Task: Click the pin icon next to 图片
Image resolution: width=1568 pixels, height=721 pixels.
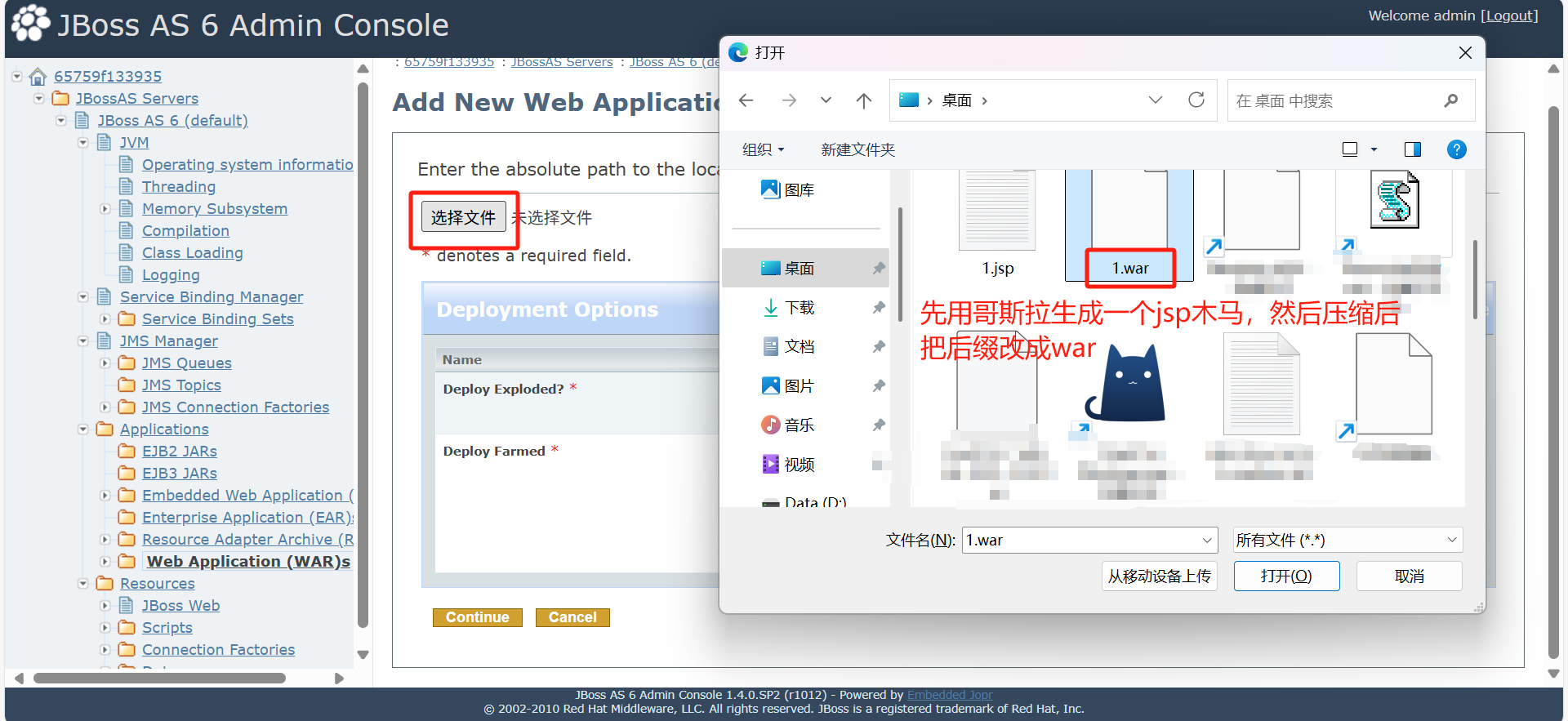Action: (879, 385)
